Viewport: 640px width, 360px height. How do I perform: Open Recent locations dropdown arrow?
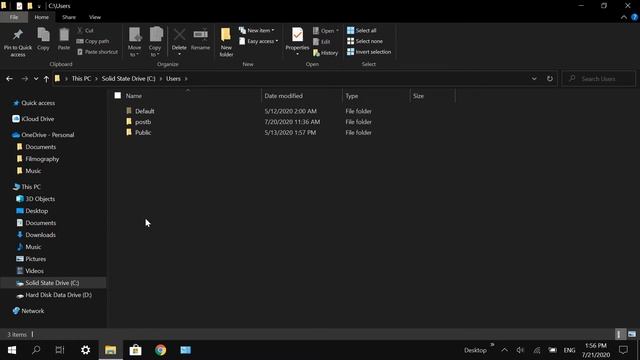pos(36,79)
